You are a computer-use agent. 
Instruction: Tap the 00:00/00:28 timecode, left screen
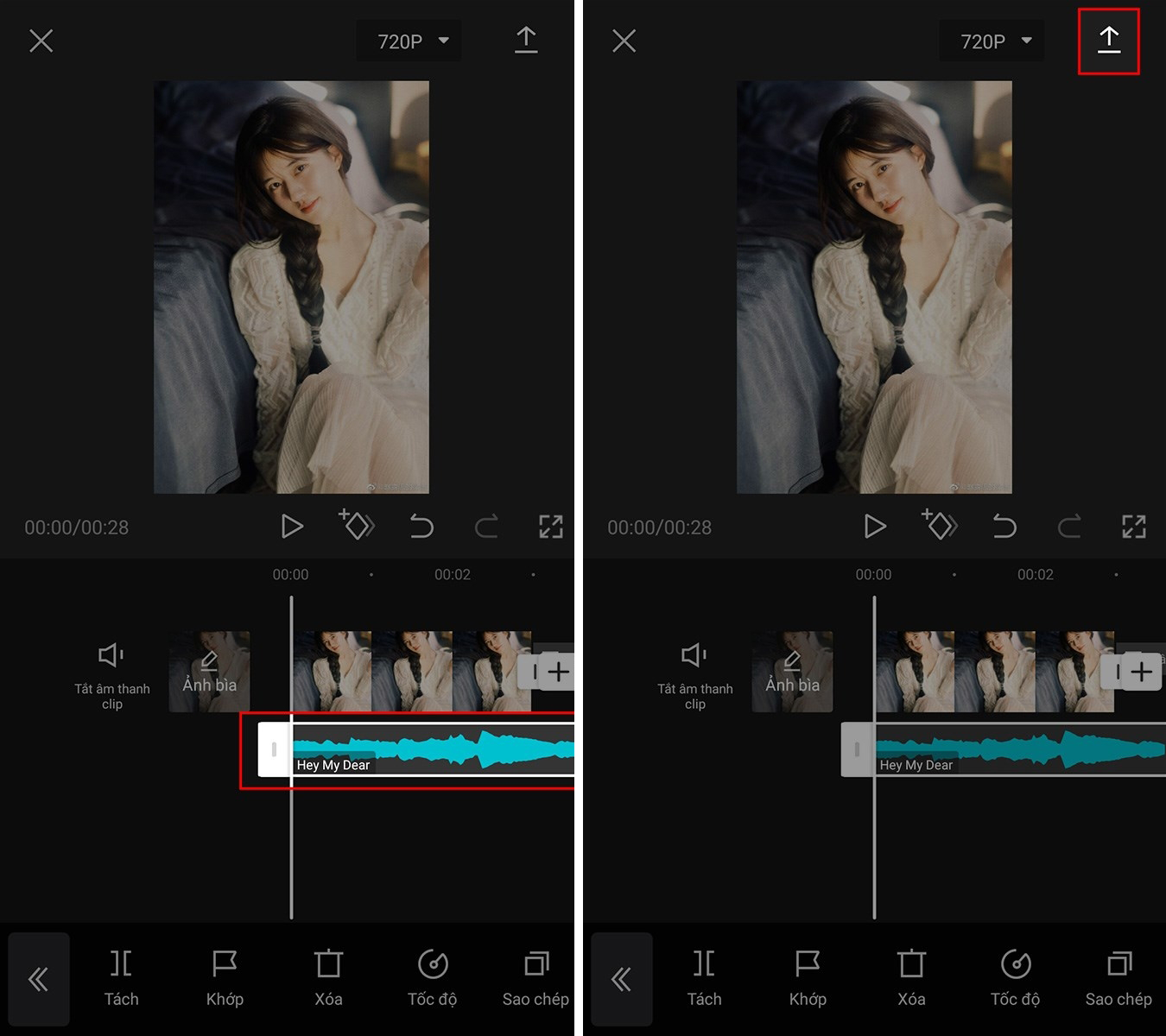(x=76, y=527)
